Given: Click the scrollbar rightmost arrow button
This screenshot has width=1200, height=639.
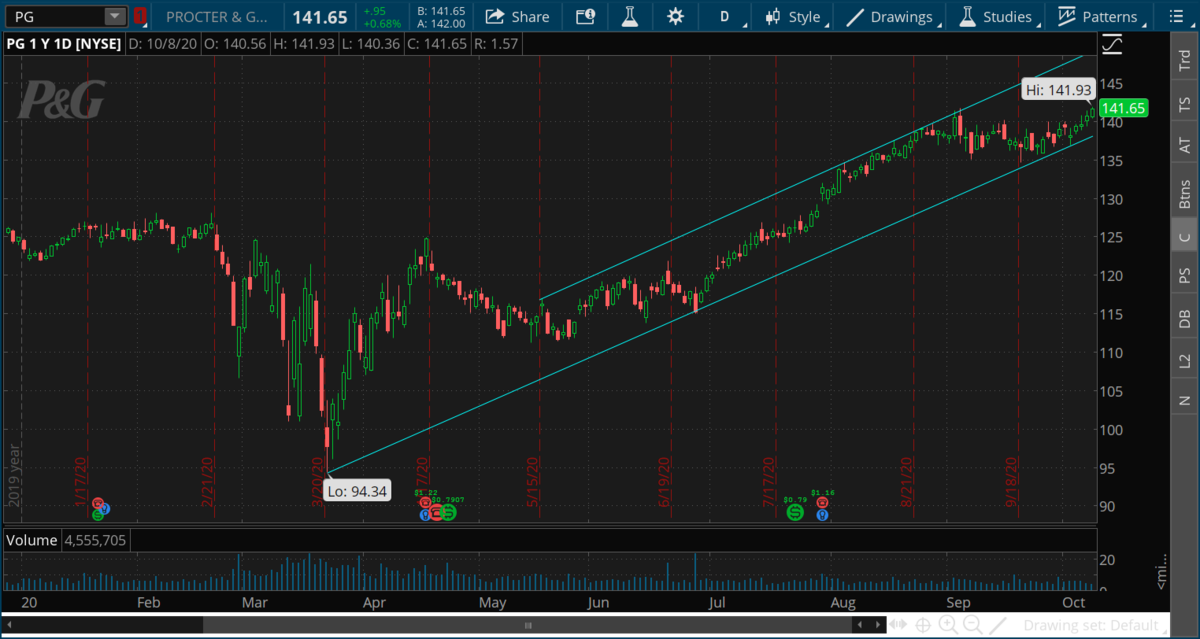Looking at the screenshot, I should 877,625.
